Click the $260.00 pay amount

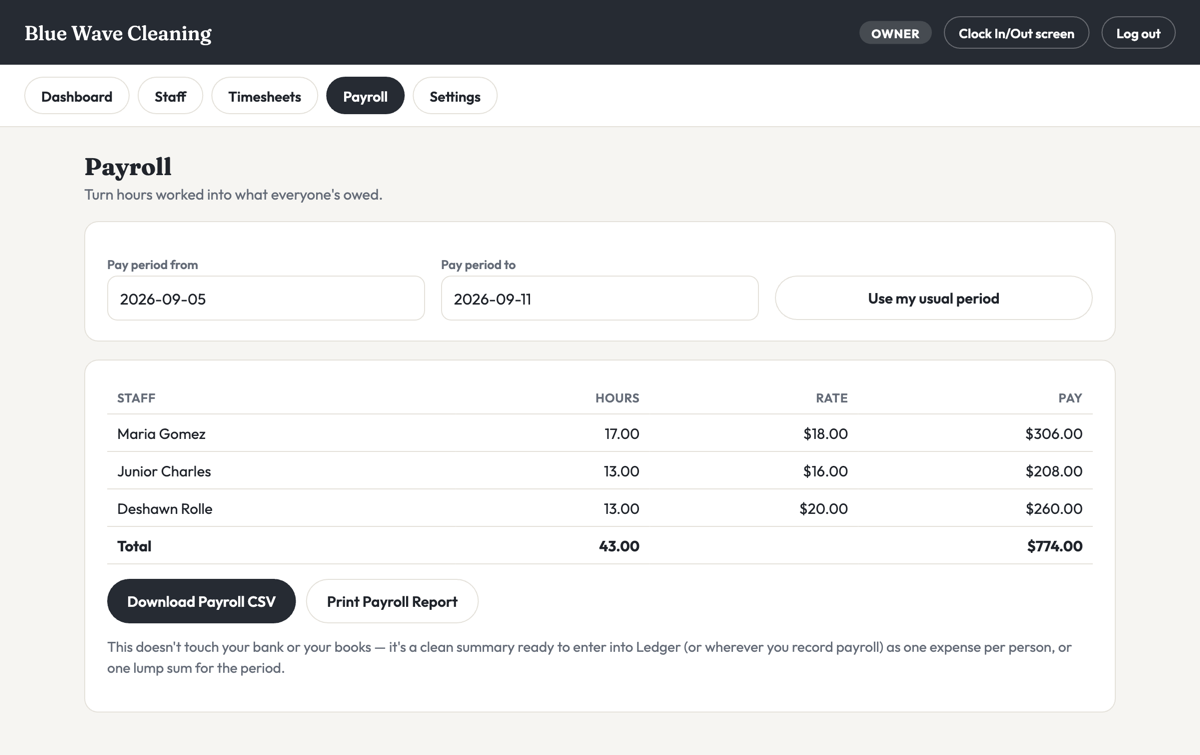tap(1054, 509)
